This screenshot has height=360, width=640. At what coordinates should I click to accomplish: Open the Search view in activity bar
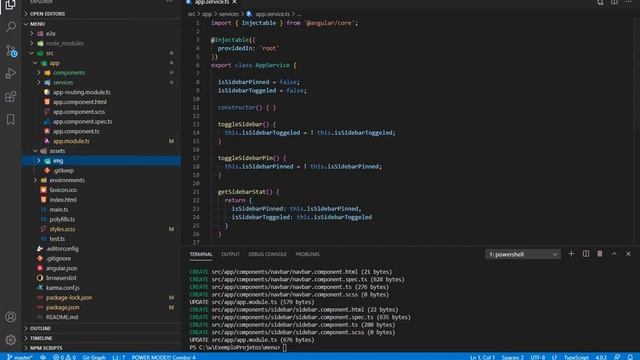11,27
